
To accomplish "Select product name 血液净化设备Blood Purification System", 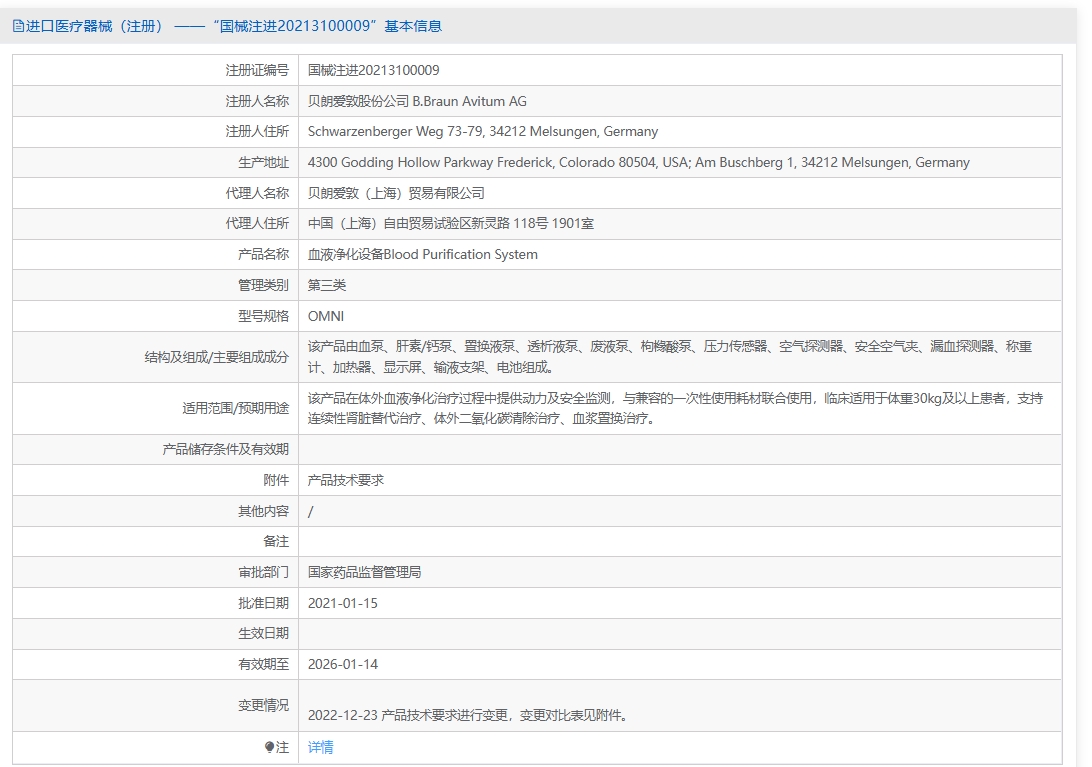I will pyautogui.click(x=423, y=254).
